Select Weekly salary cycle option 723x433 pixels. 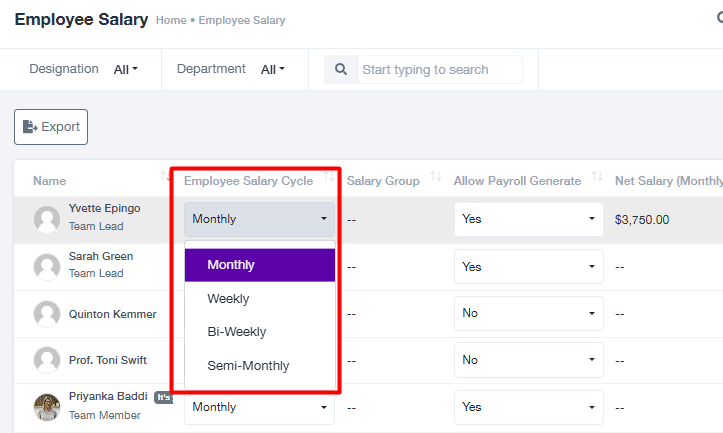pyautogui.click(x=260, y=299)
